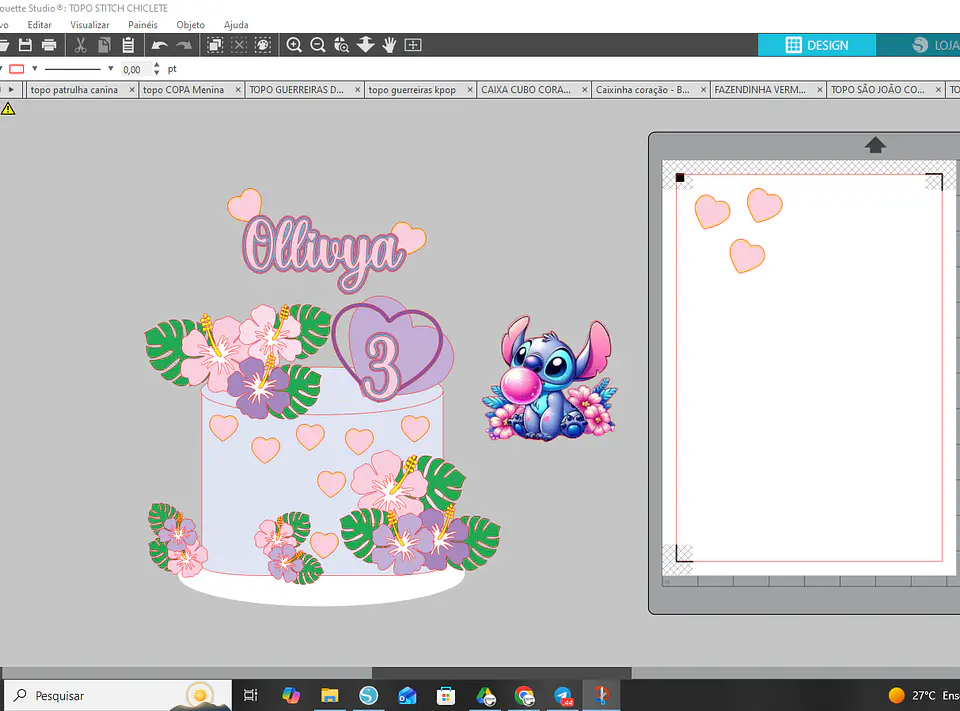The height and width of the screenshot is (711, 960).
Task: Open the Objeto menu
Action: click(190, 25)
